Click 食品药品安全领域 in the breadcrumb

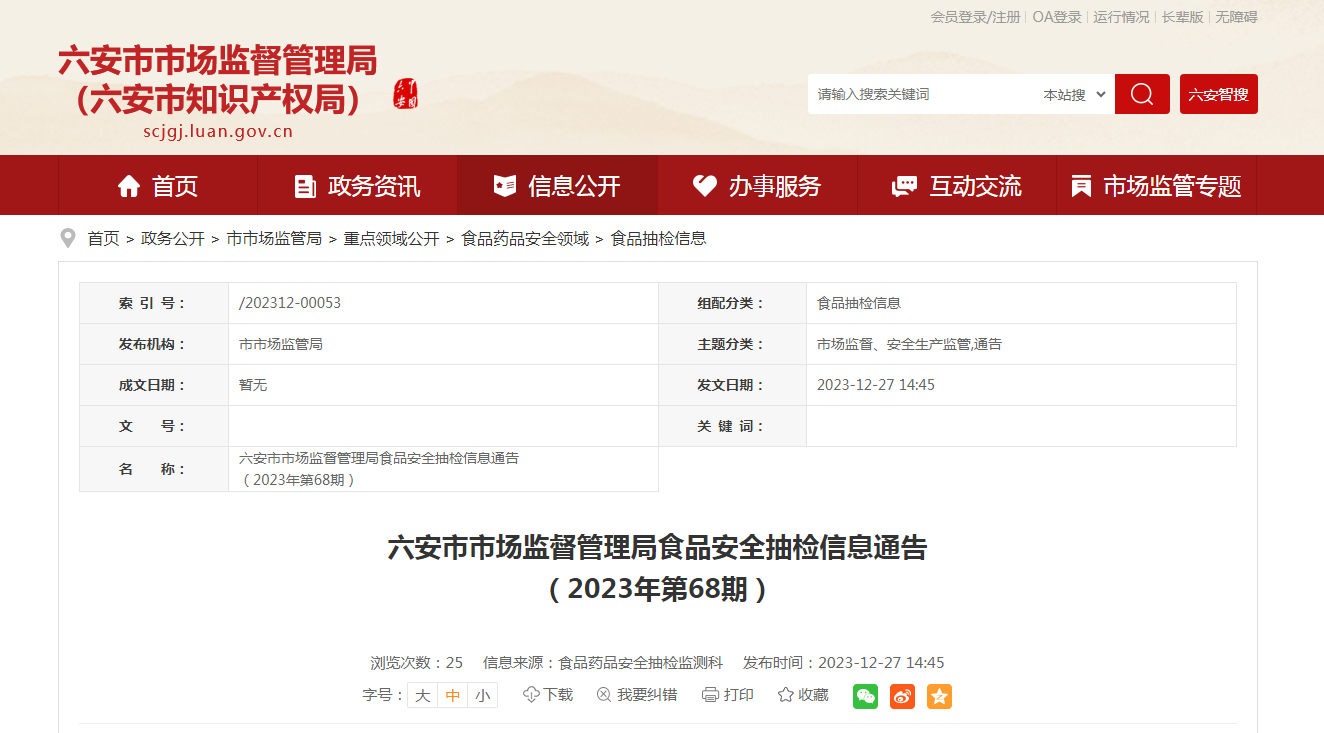tap(525, 239)
